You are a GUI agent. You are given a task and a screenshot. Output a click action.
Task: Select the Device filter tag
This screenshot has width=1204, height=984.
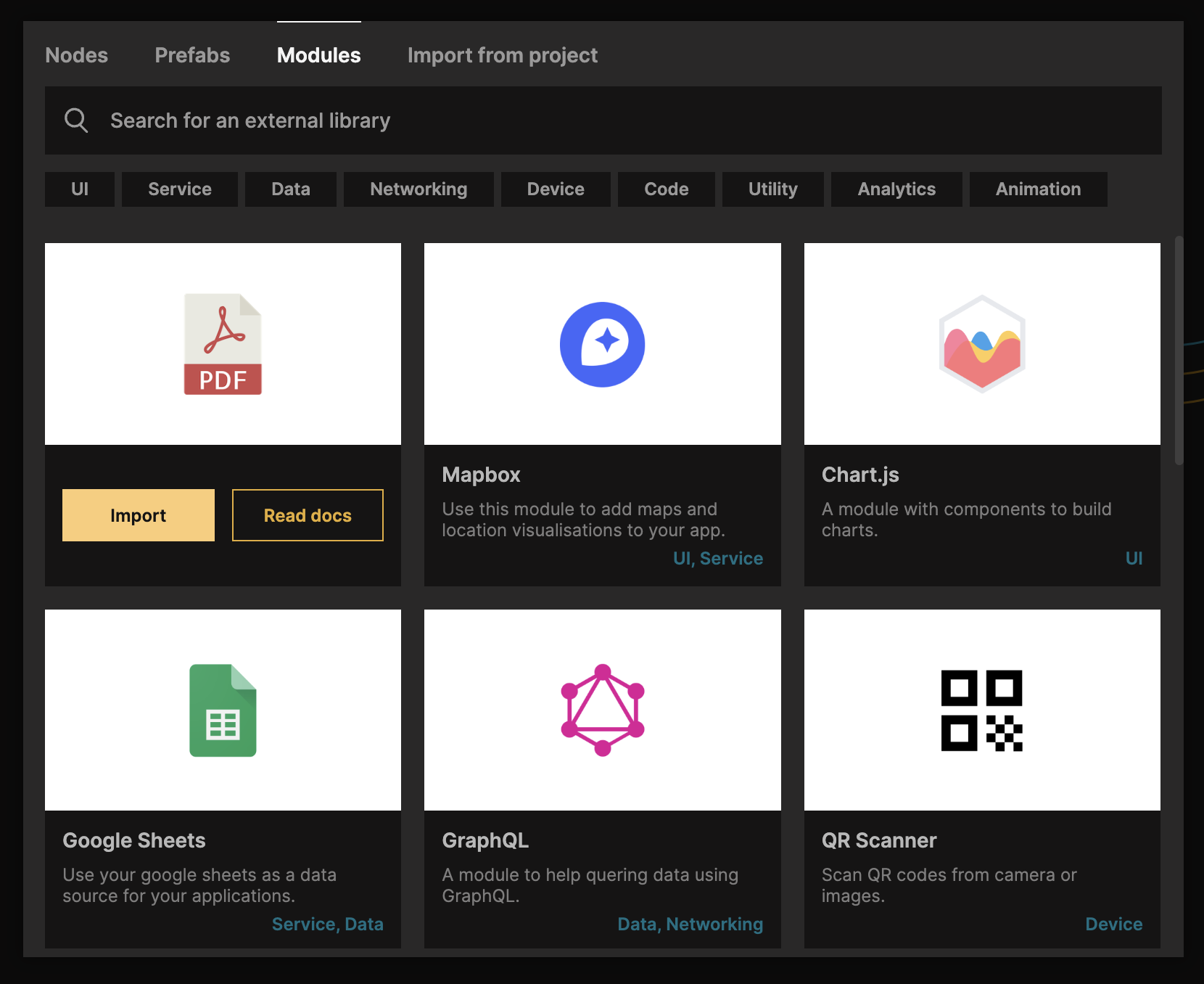pos(556,189)
